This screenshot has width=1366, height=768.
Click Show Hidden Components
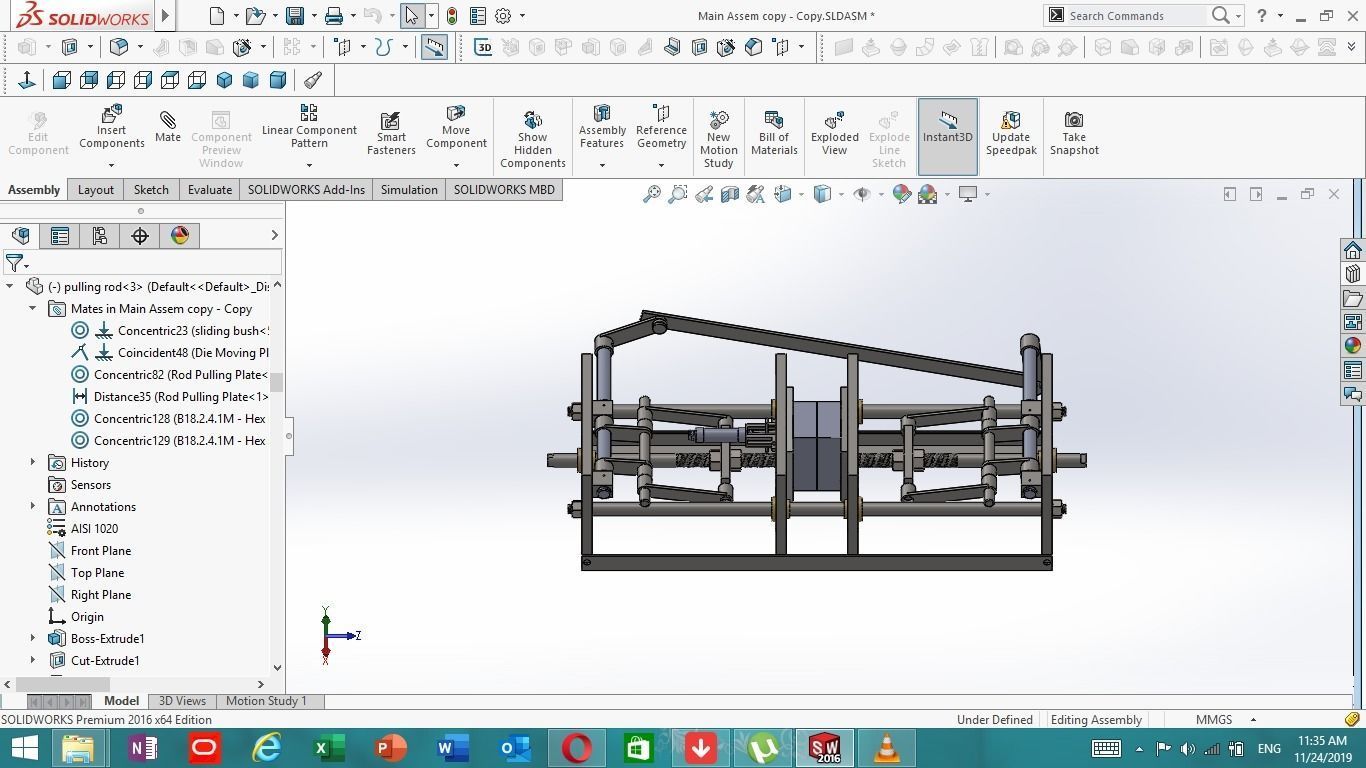[533, 139]
